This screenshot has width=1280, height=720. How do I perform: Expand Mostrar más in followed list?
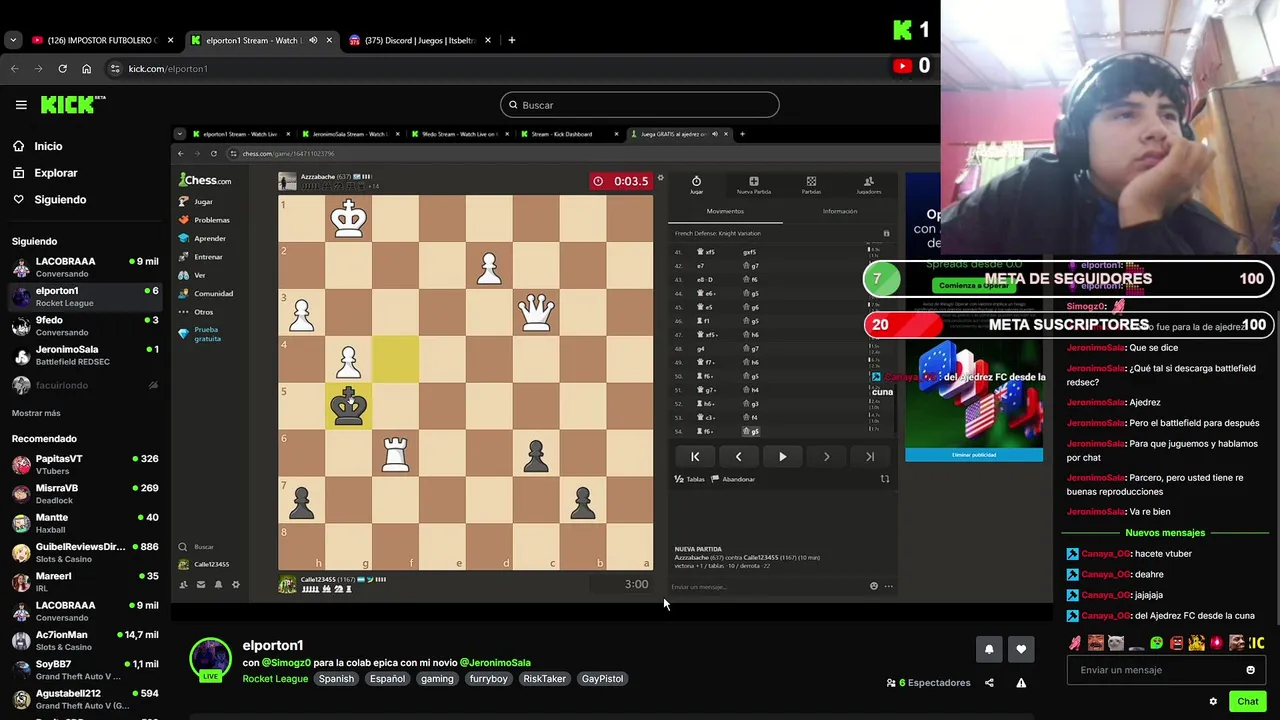click(x=36, y=413)
